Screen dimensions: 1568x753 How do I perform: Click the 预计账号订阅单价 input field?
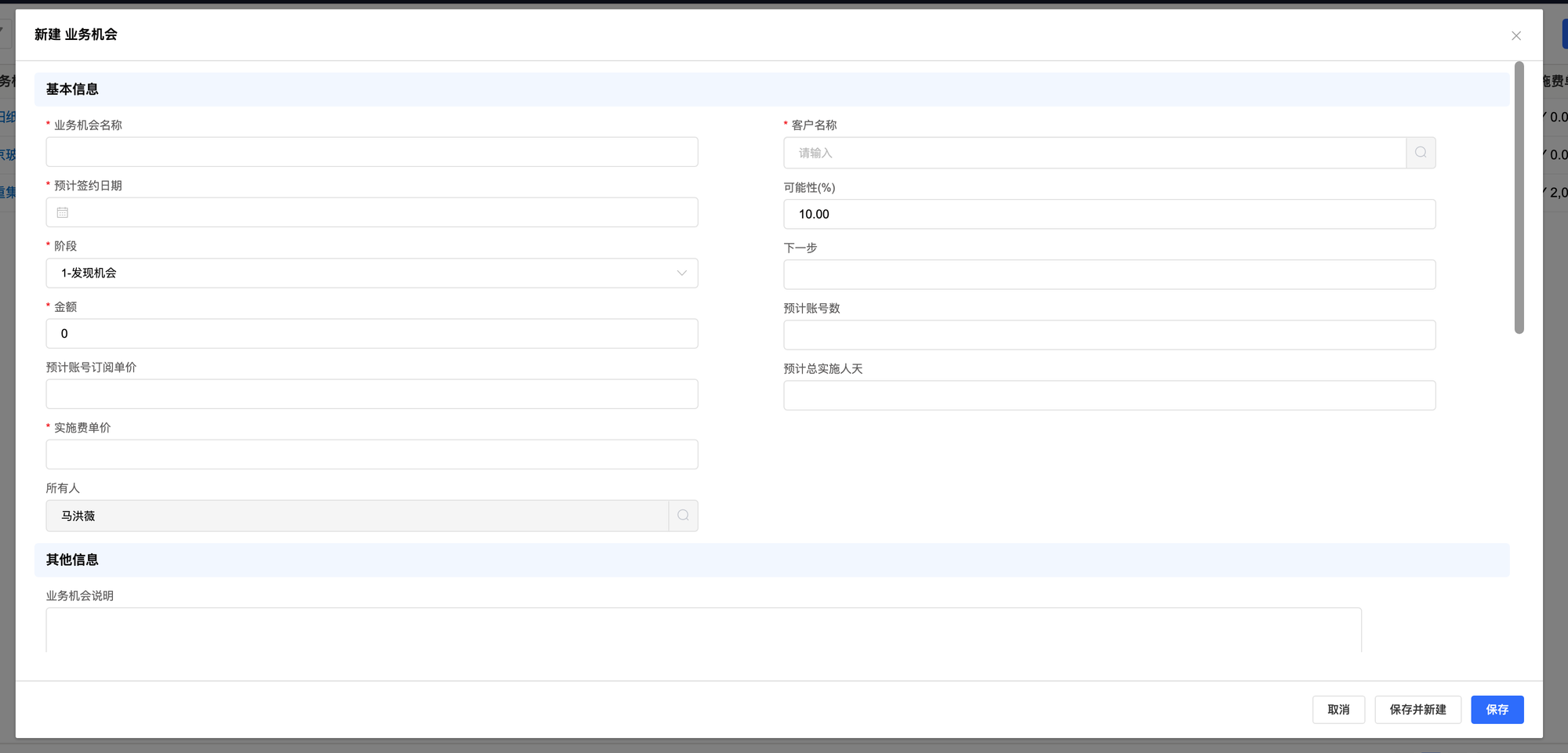click(372, 394)
